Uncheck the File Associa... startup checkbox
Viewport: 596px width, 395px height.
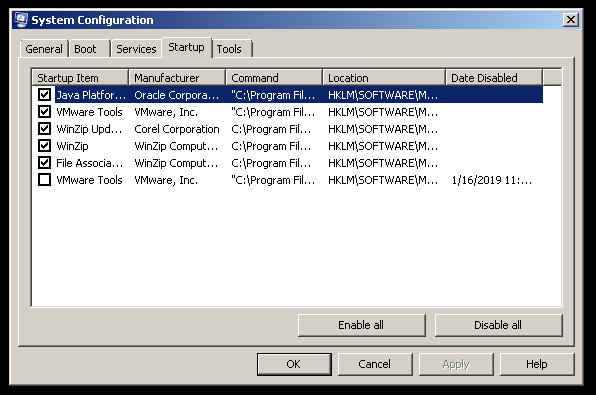(x=44, y=163)
